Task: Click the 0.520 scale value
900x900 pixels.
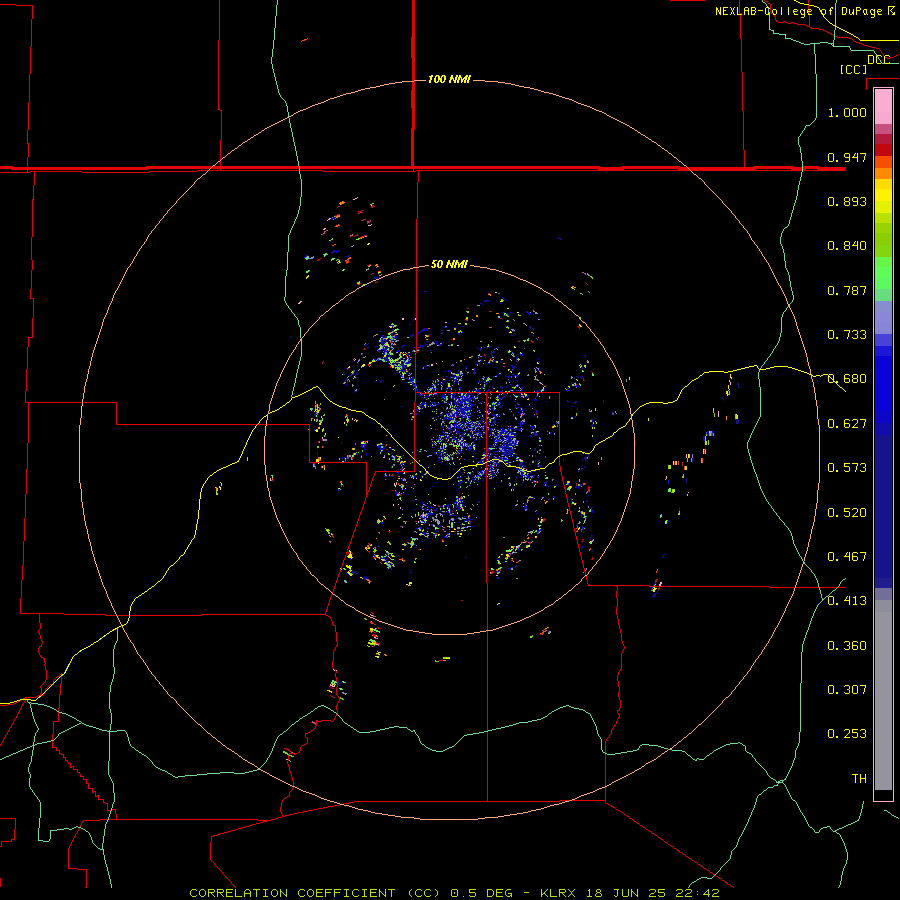Action: [x=847, y=513]
